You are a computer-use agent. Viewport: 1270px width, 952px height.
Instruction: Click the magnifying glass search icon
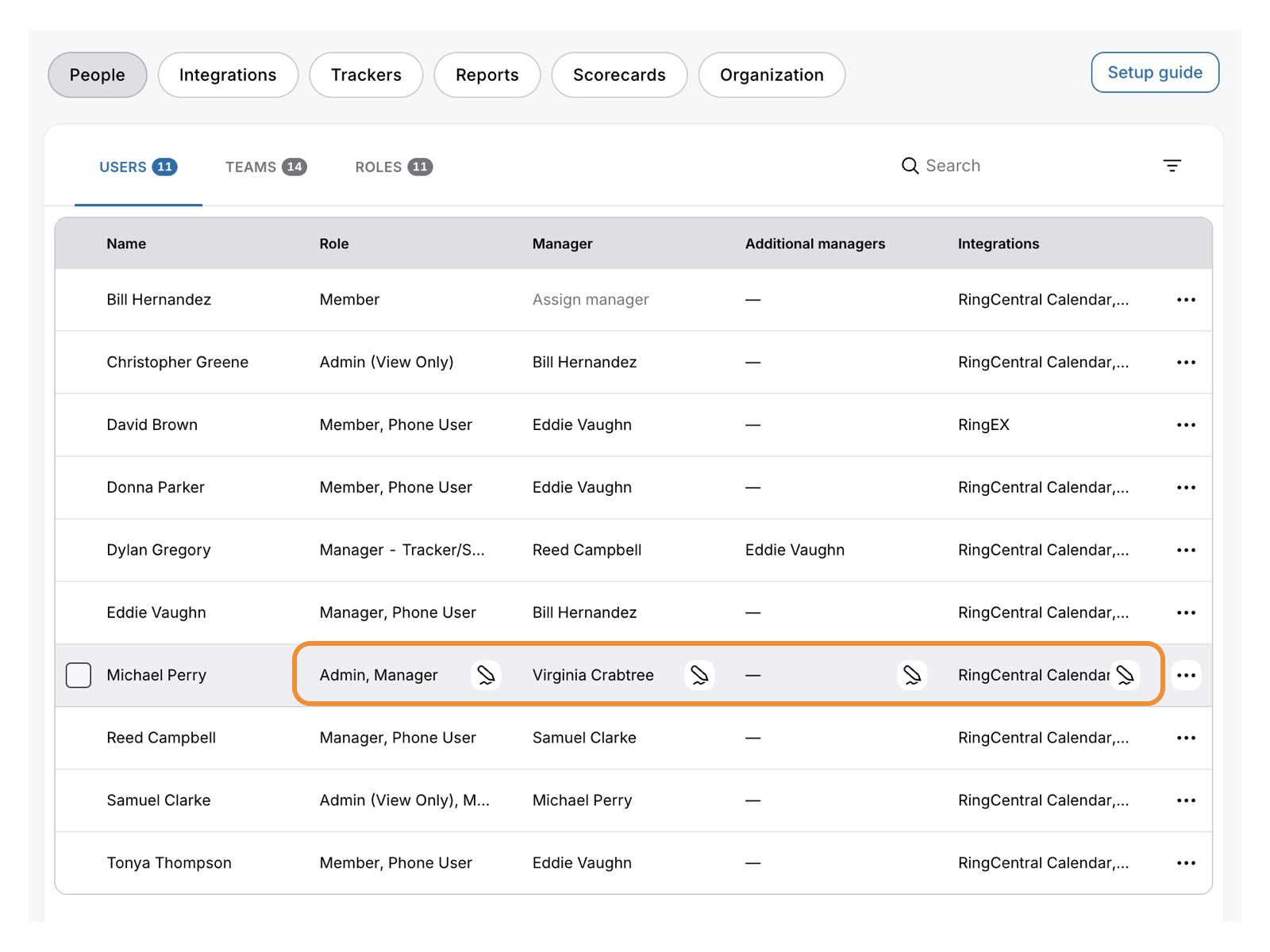pos(910,166)
